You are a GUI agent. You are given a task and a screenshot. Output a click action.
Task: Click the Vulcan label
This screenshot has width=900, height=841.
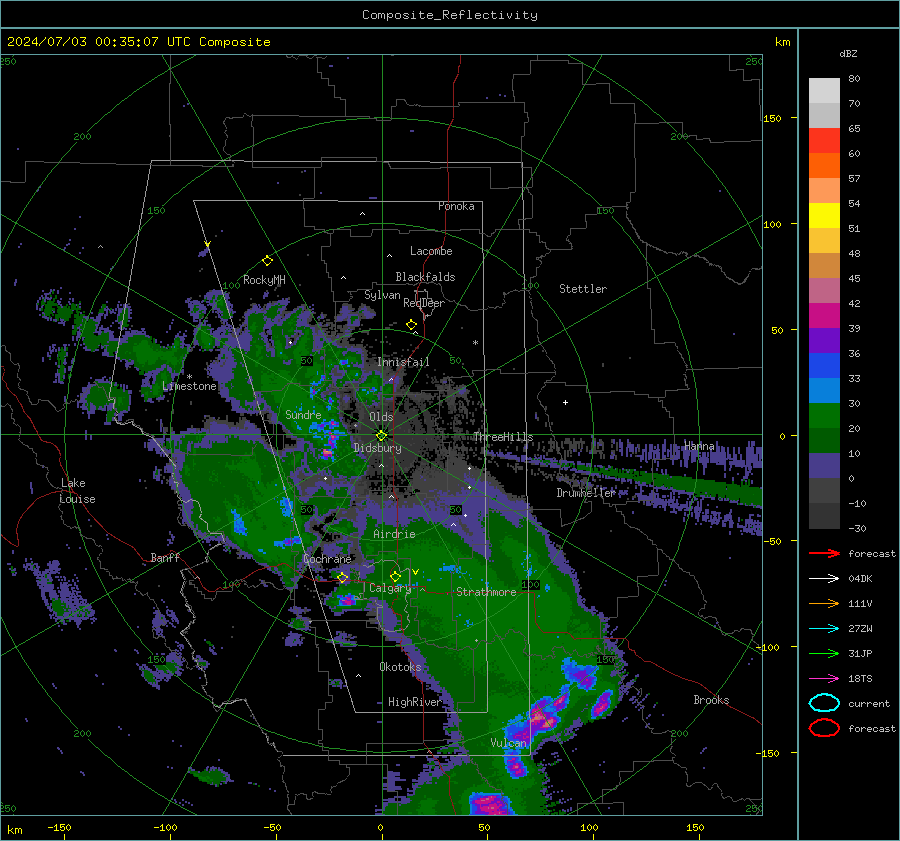[509, 743]
